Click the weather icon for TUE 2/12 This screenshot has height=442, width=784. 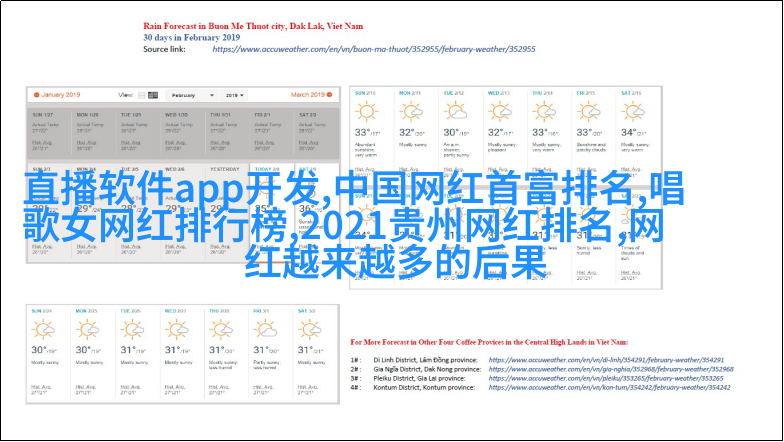[456, 111]
